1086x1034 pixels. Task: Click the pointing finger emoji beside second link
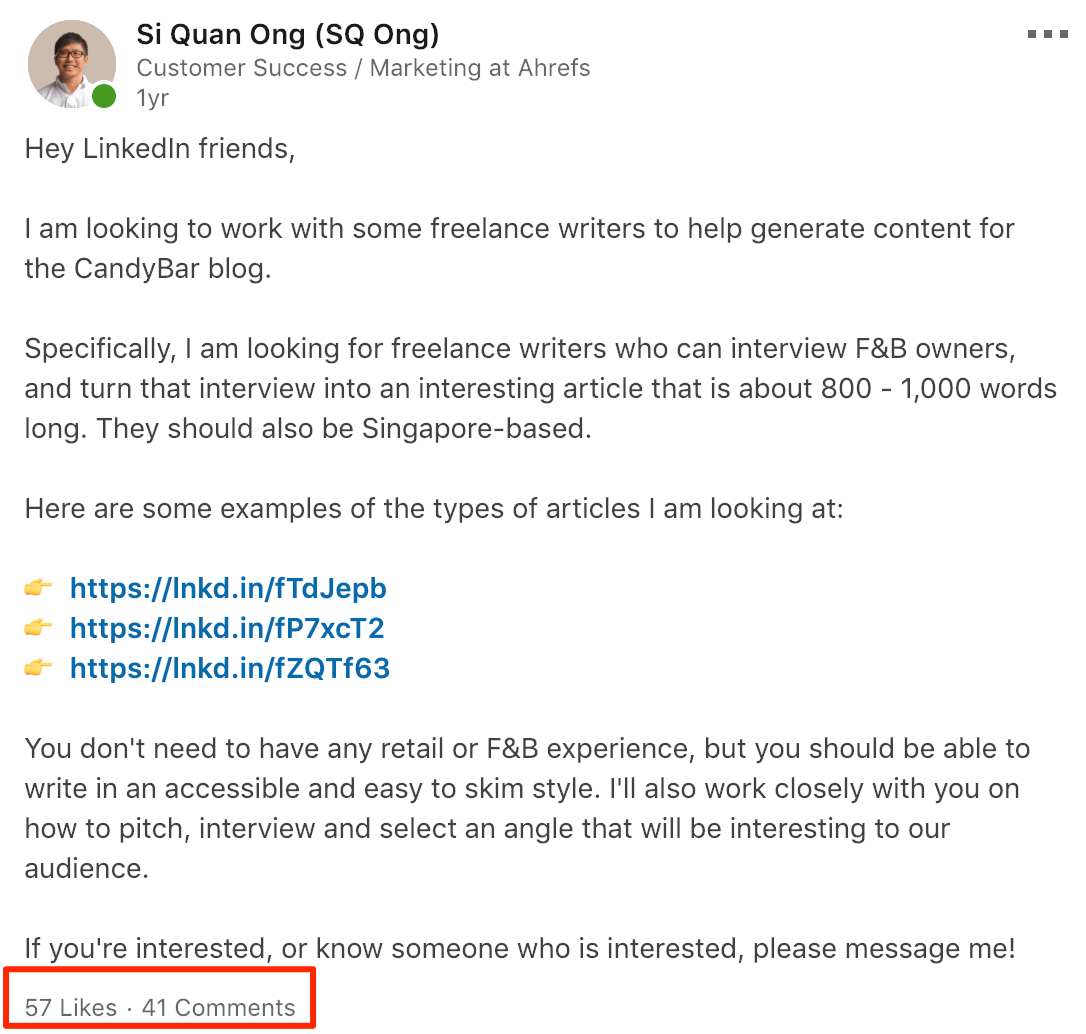38,628
